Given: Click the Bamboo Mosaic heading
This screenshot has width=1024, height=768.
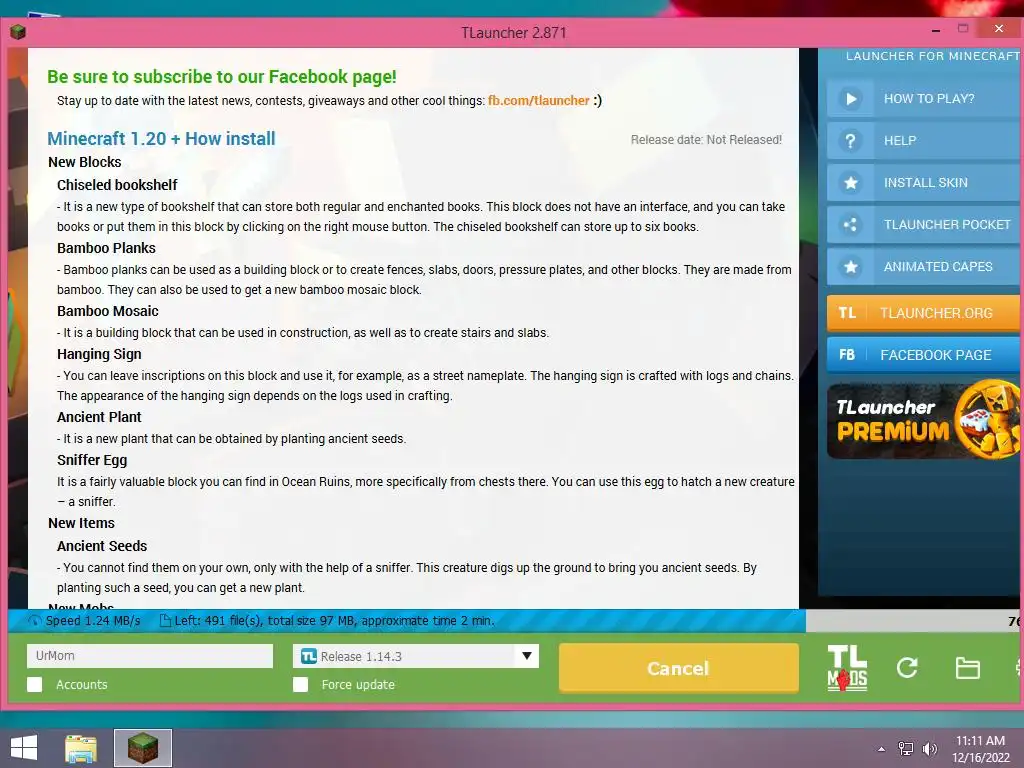Looking at the screenshot, I should click(x=108, y=311).
